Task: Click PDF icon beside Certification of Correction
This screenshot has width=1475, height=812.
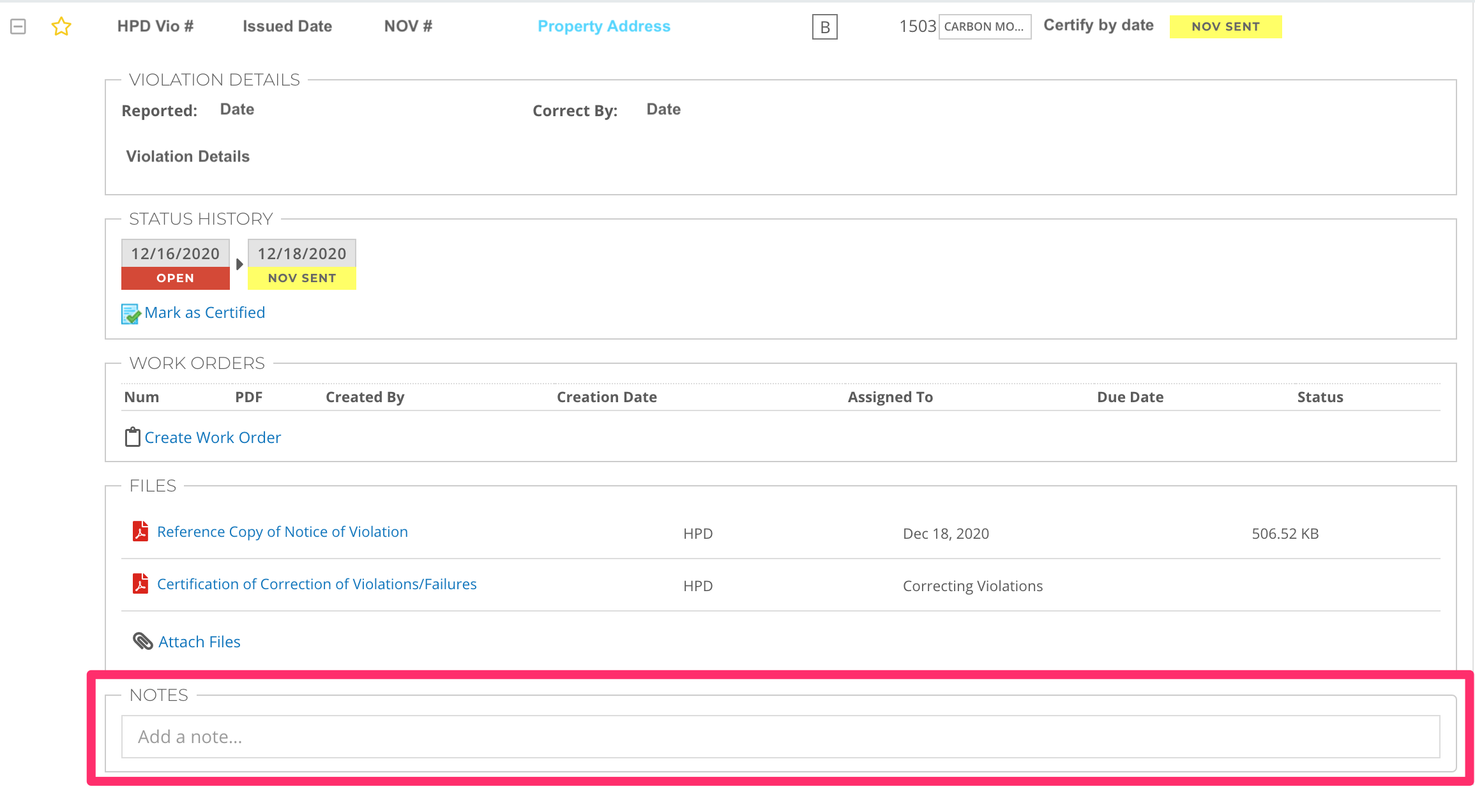Action: (x=140, y=583)
